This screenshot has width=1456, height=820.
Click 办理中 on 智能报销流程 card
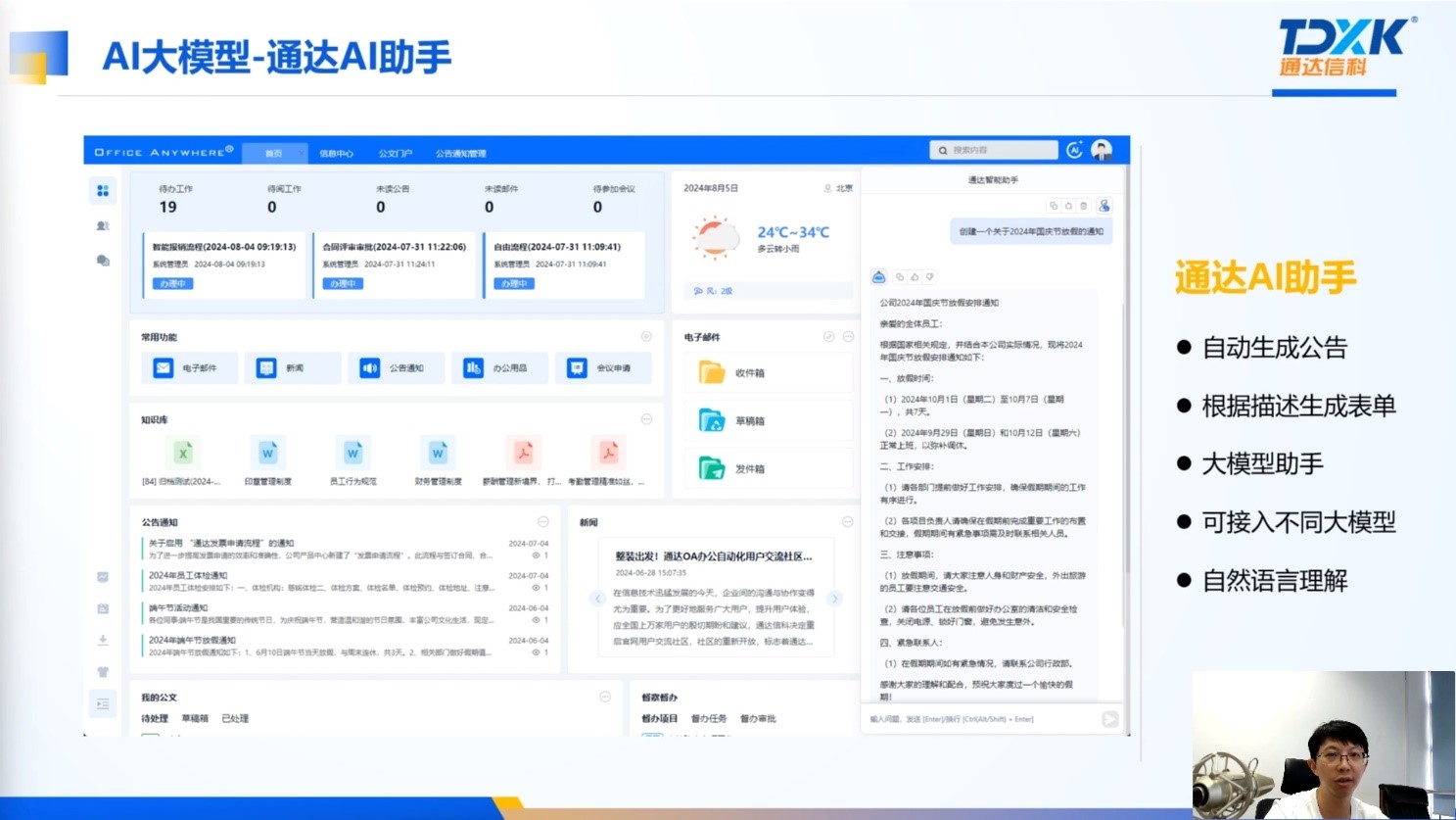(172, 283)
